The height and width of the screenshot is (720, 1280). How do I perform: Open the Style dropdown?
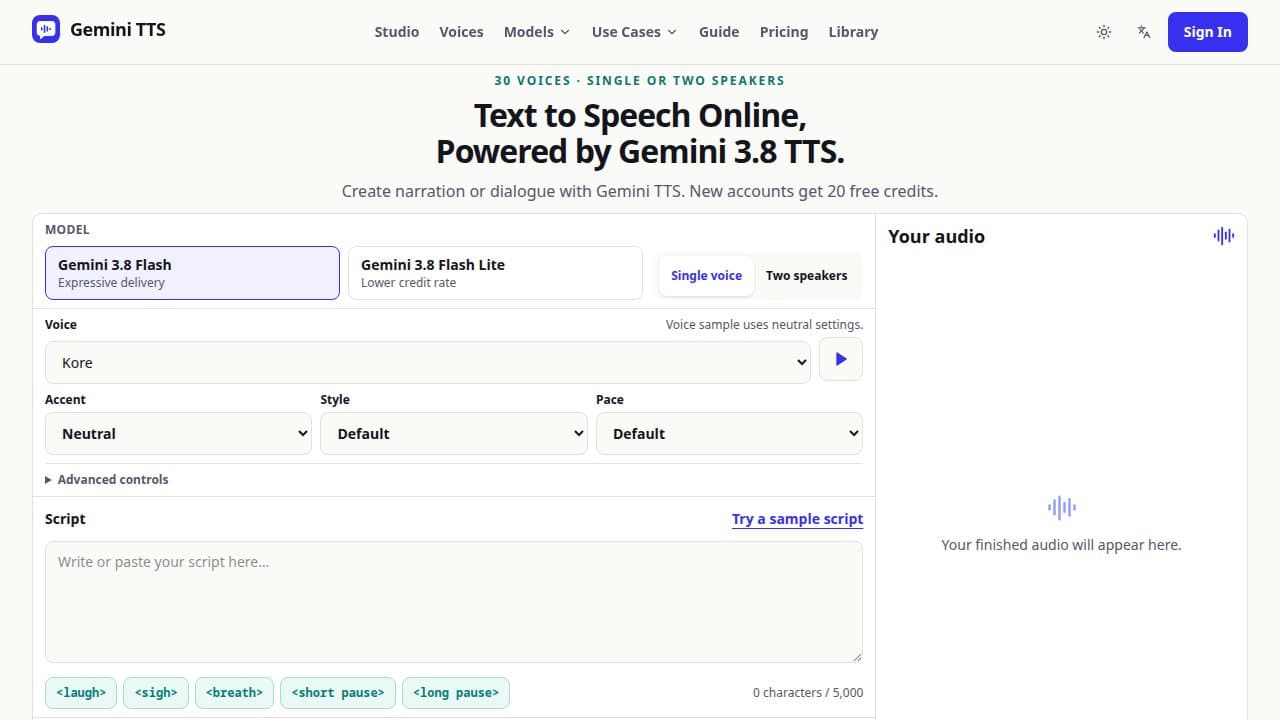(x=454, y=434)
